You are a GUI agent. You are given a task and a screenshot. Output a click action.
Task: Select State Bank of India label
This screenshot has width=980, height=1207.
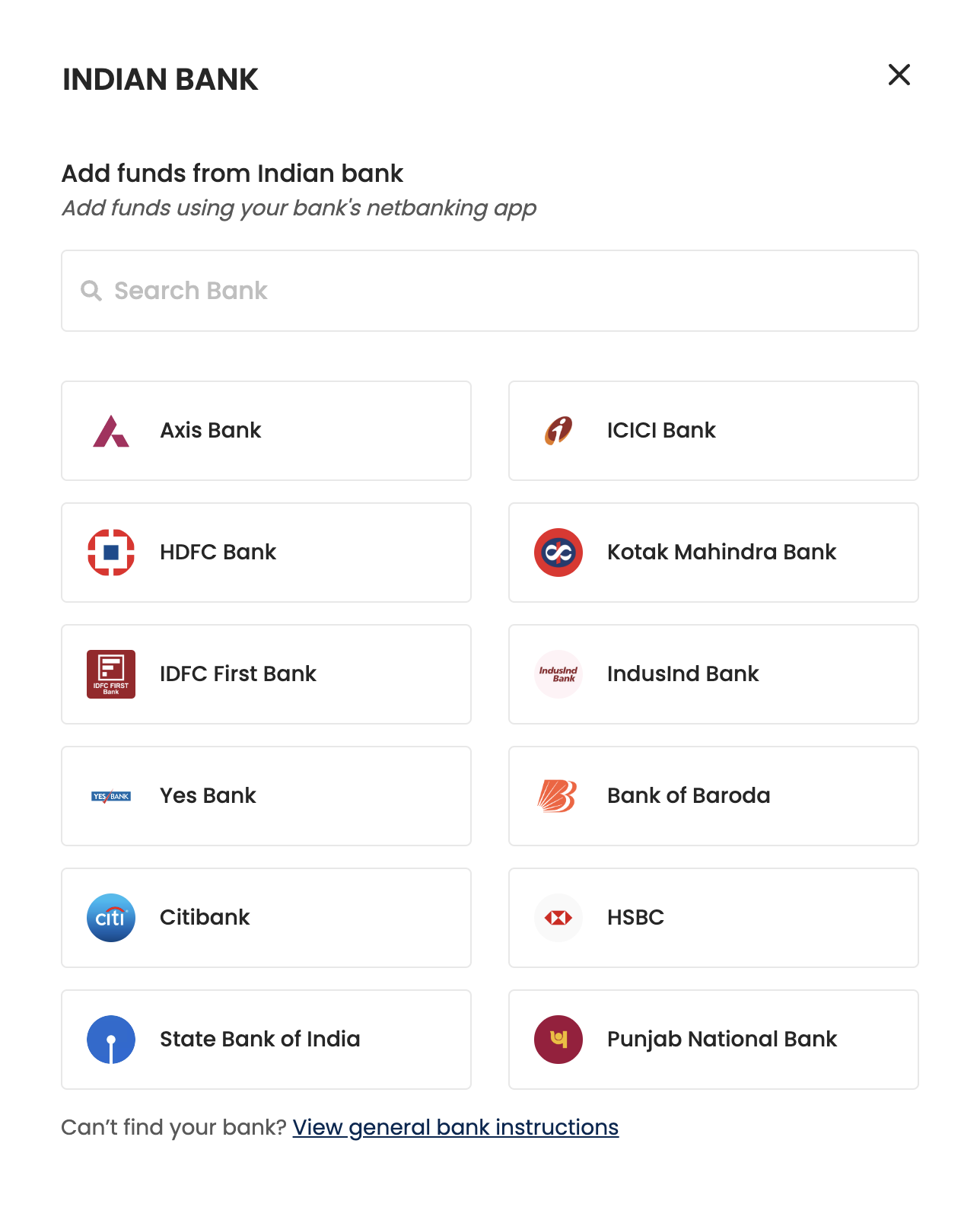pos(260,1040)
